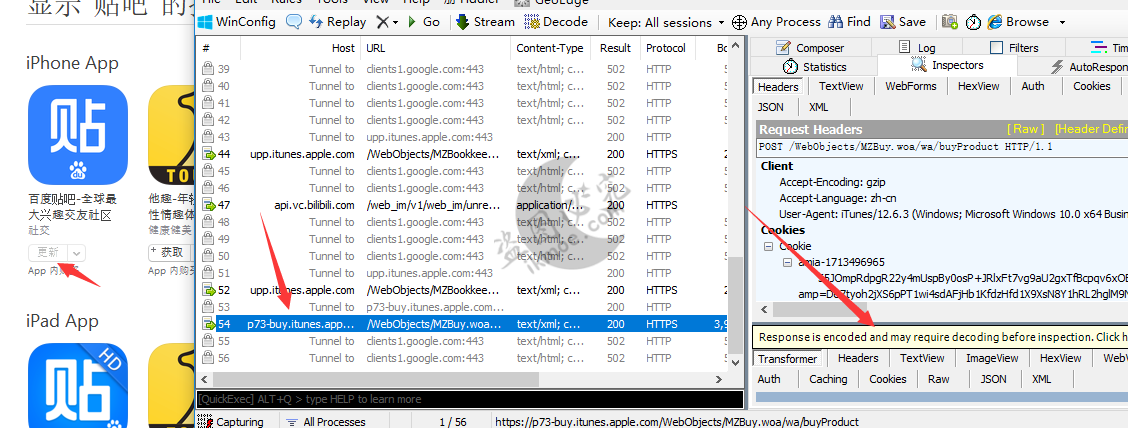Click the Capturing status indicator
The image size is (1128, 428).
[232, 422]
